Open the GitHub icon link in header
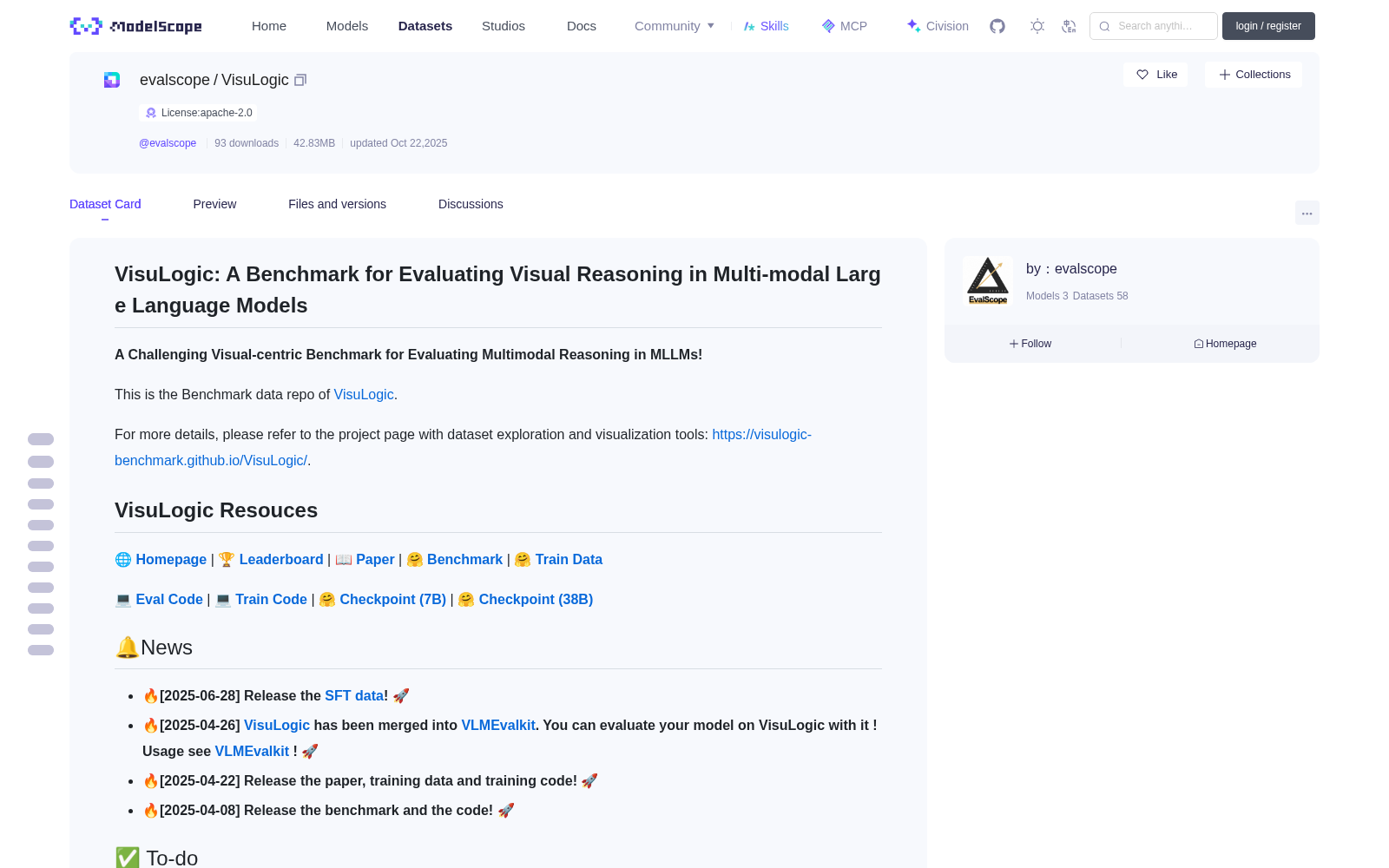 click(x=997, y=26)
